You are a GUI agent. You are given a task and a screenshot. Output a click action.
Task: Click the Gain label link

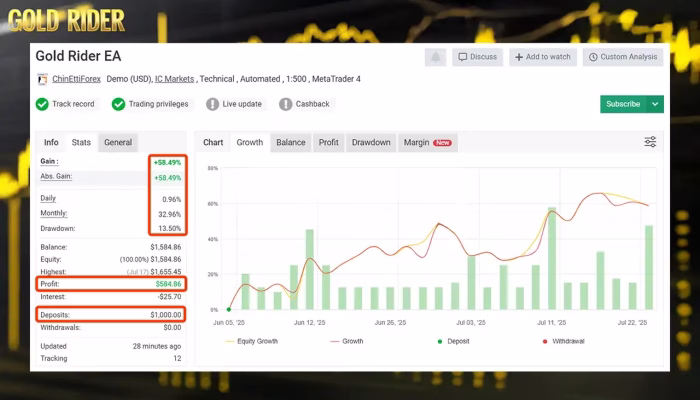click(49, 161)
